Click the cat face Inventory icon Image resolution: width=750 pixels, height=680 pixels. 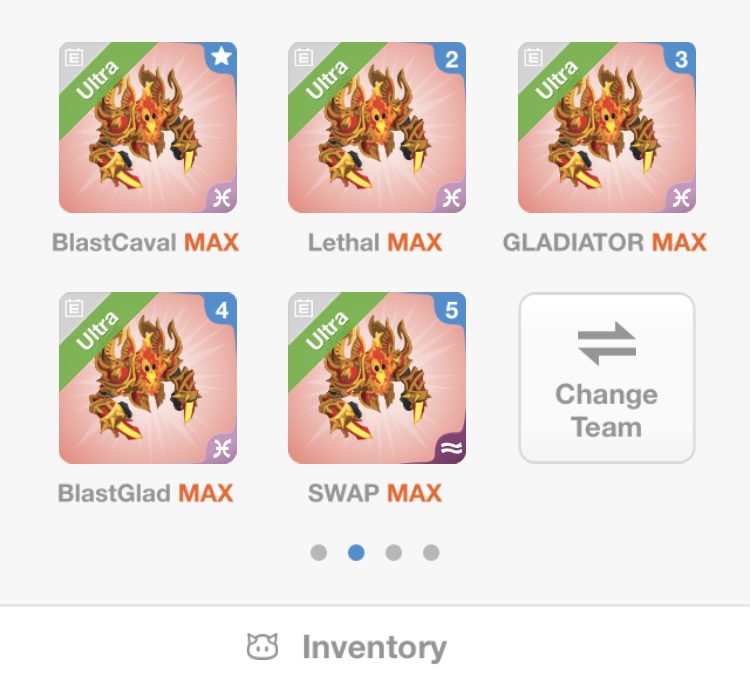(x=262, y=647)
